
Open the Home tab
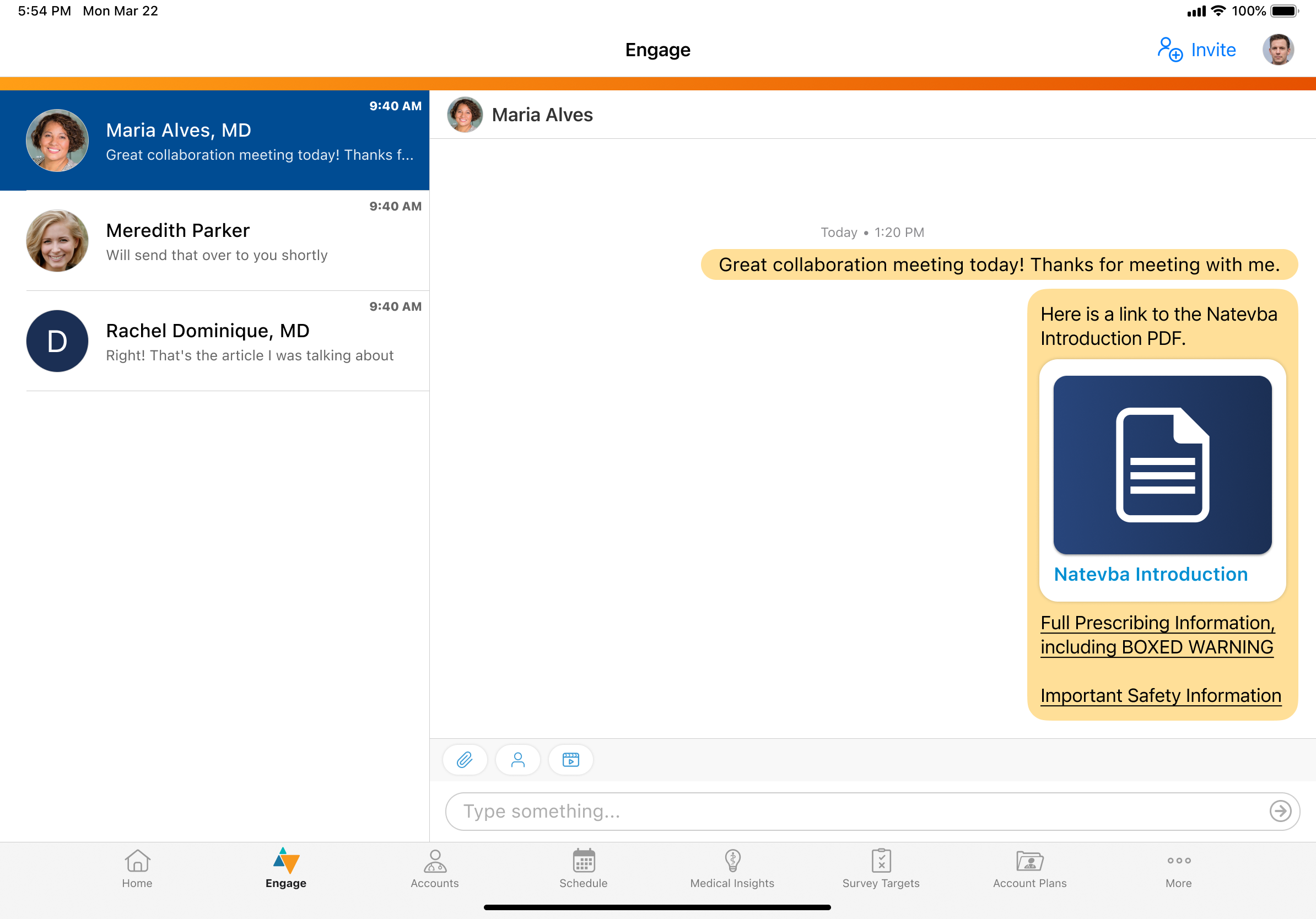pyautogui.click(x=137, y=868)
